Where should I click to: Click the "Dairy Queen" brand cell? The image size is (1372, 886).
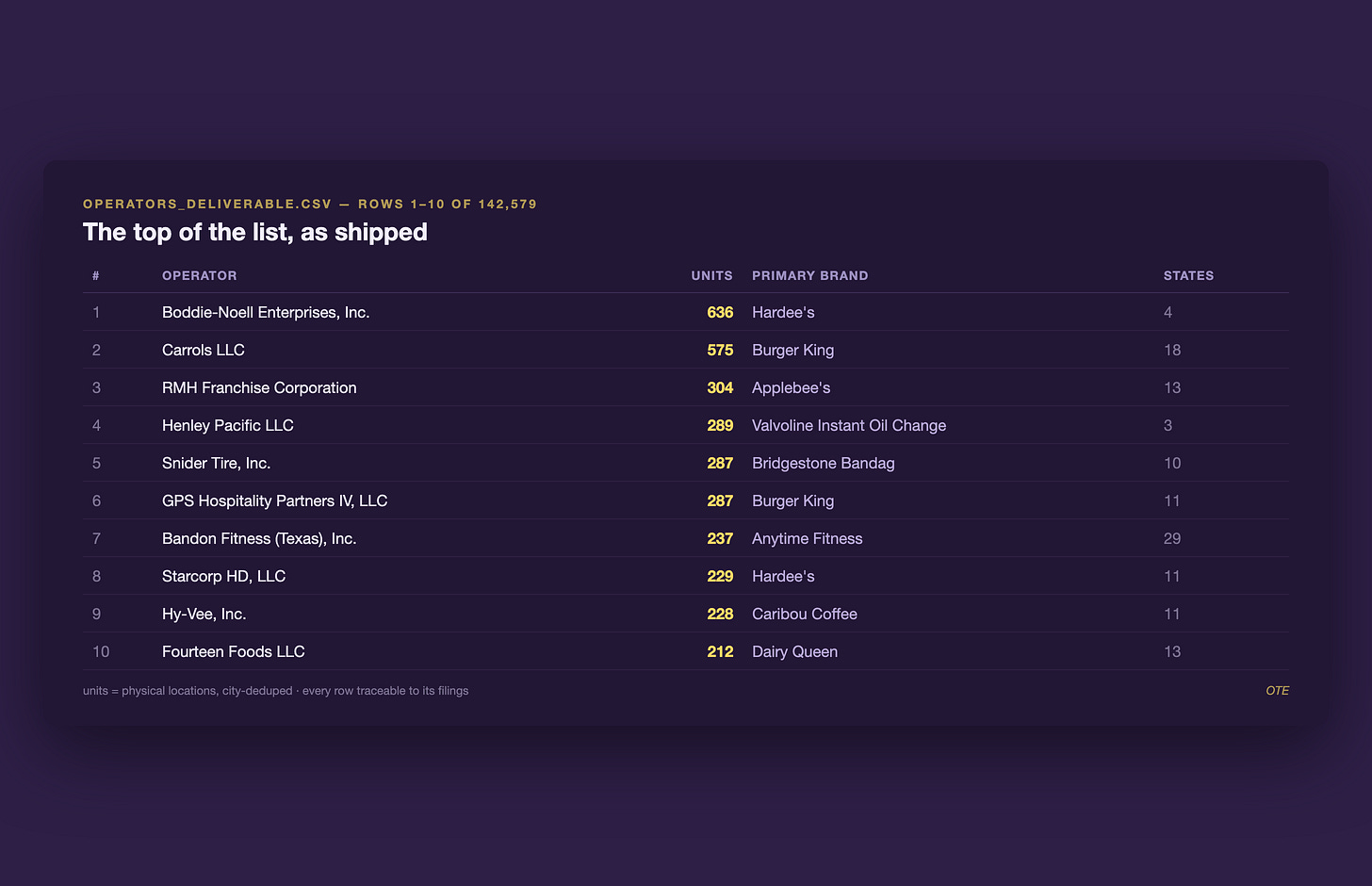point(795,651)
